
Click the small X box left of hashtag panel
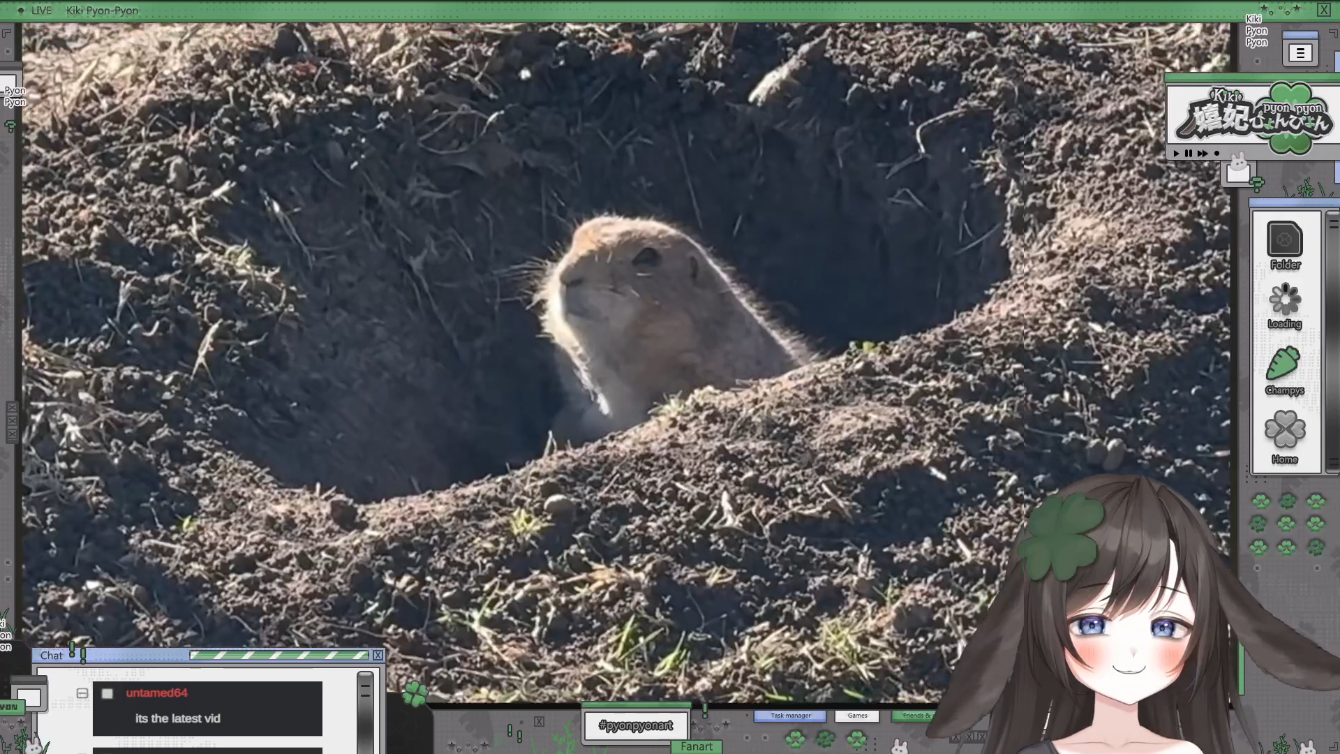539,721
